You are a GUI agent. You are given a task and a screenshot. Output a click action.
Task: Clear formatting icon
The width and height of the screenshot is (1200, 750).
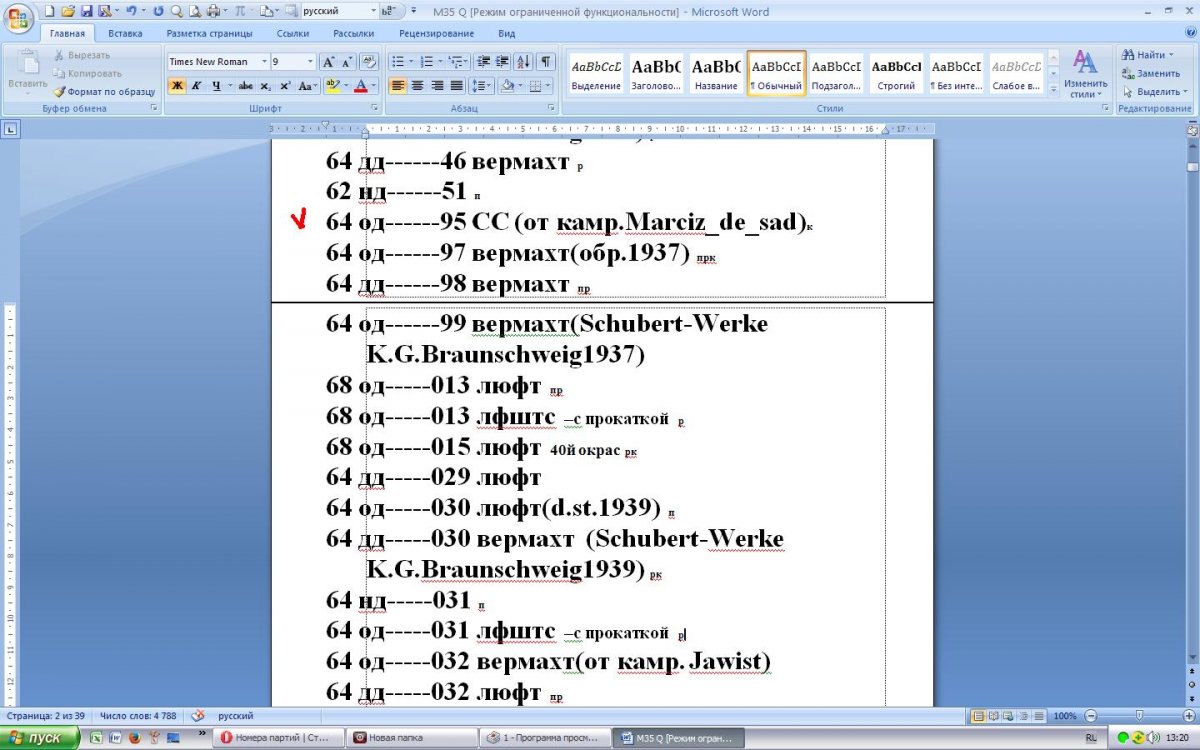pos(369,62)
